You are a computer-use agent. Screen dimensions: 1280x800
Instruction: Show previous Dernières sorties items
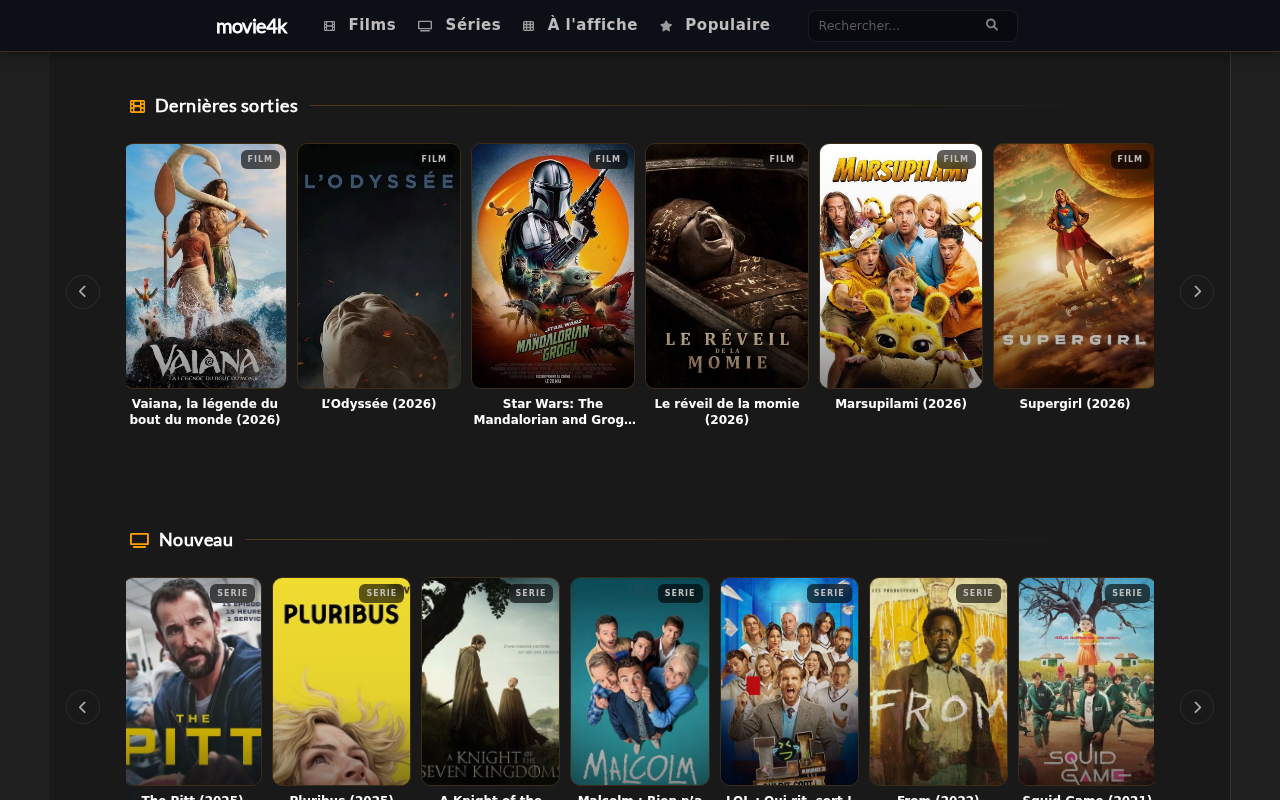tap(83, 292)
